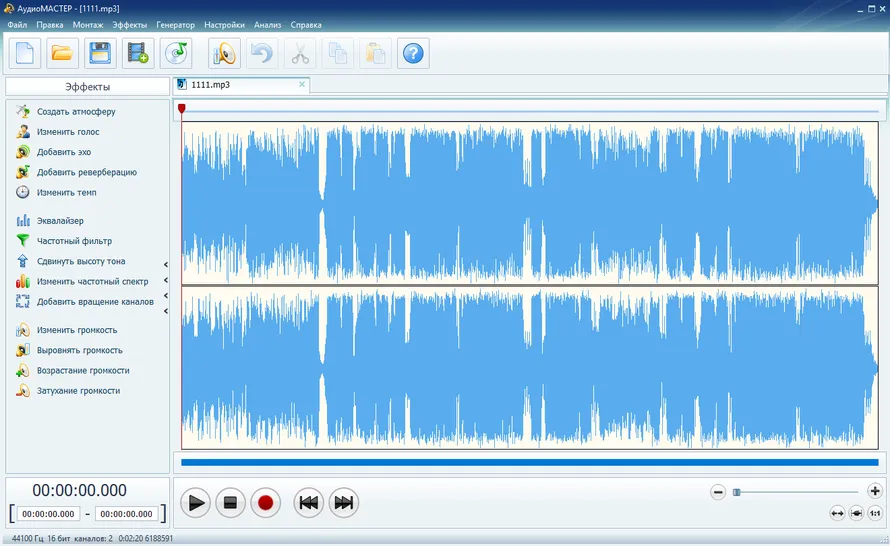The image size is (890, 546).
Task: Select Добавить реверберацию effect
Action: click(x=87, y=173)
